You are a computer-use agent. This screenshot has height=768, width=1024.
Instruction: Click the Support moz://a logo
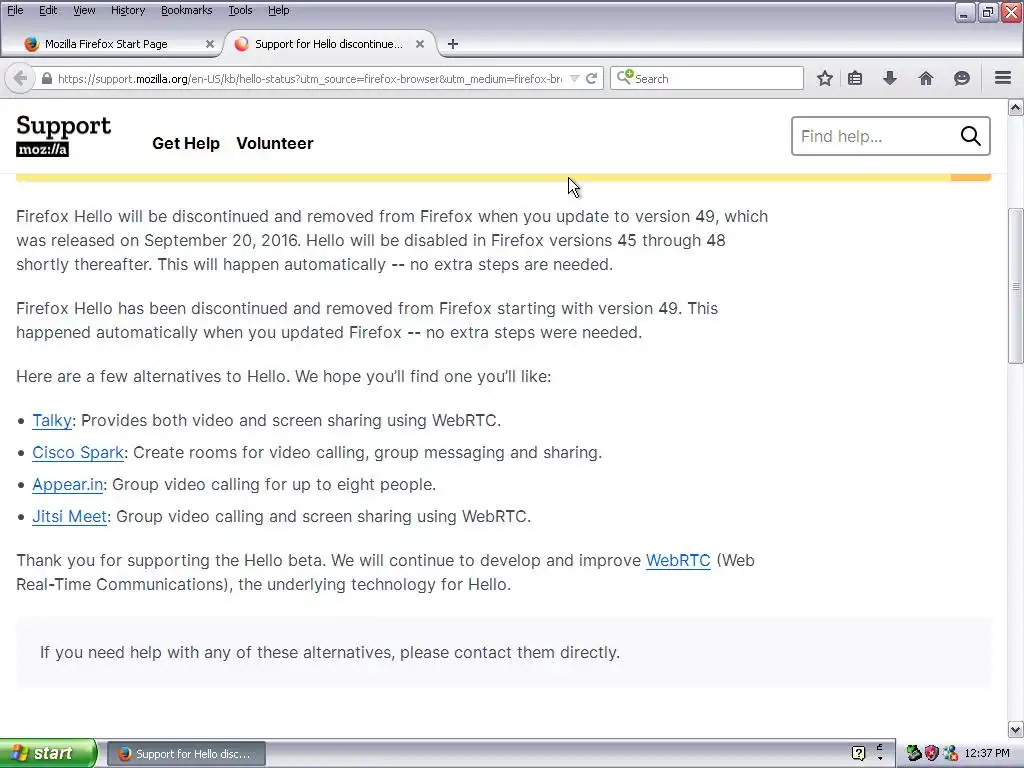63,136
